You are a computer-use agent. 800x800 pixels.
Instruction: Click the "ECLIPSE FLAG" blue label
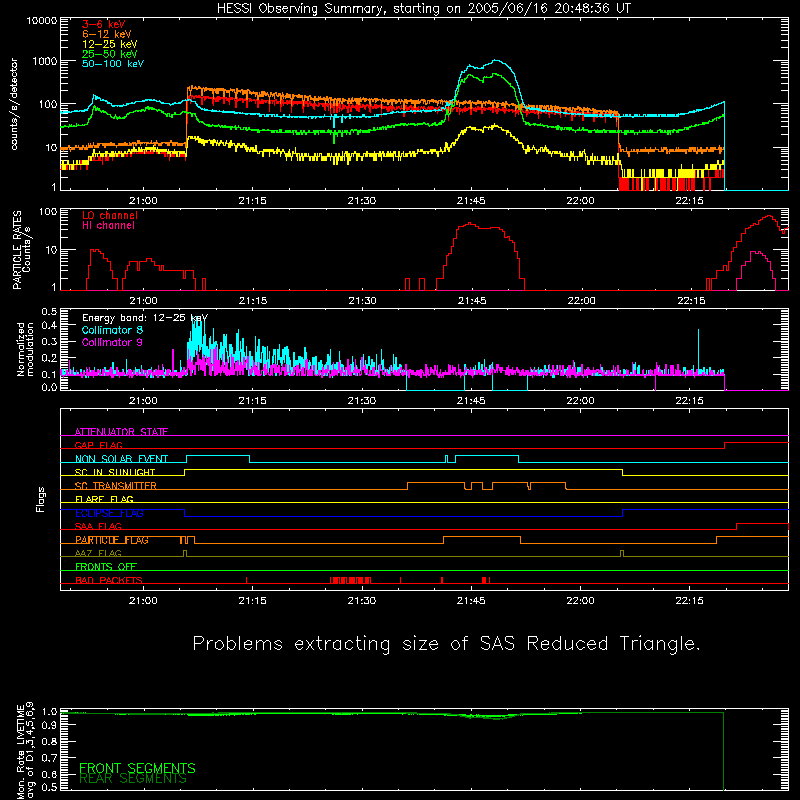point(109,513)
